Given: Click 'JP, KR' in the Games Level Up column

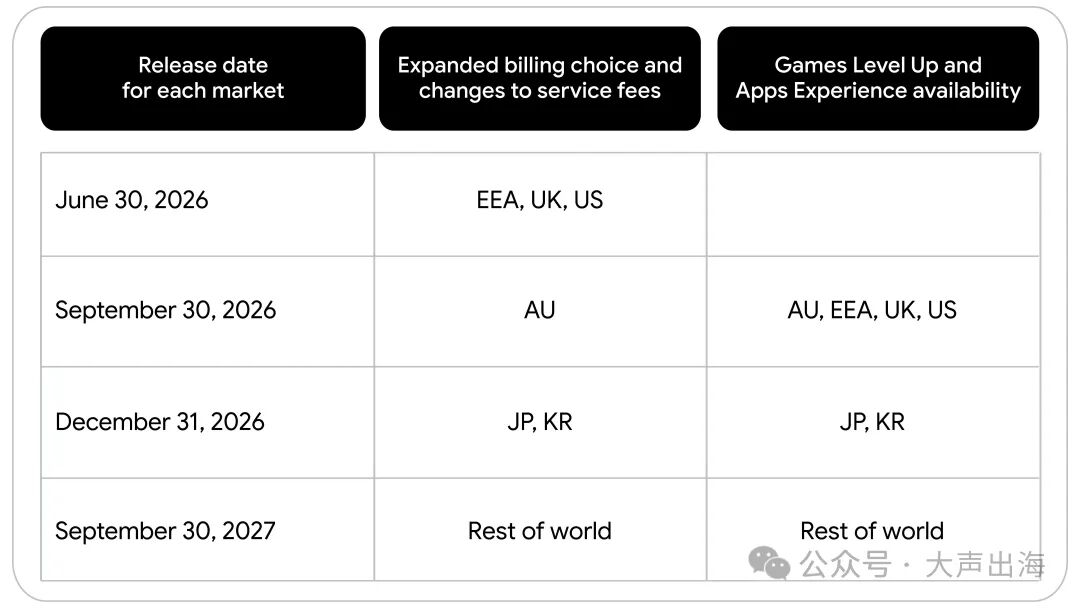Looking at the screenshot, I should pyautogui.click(x=873, y=422).
